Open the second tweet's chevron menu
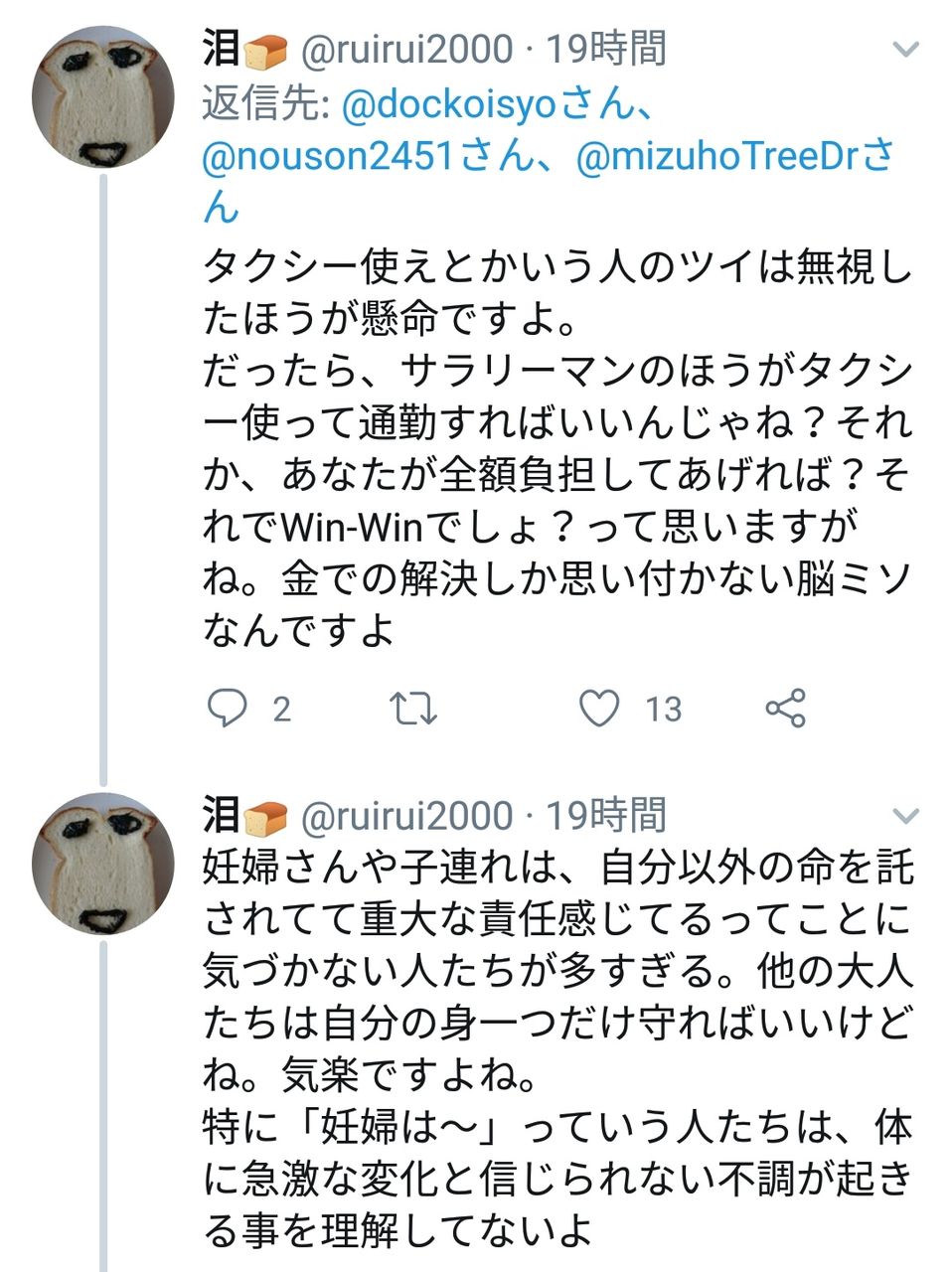Screen dimensions: 952x1272 point(906,816)
